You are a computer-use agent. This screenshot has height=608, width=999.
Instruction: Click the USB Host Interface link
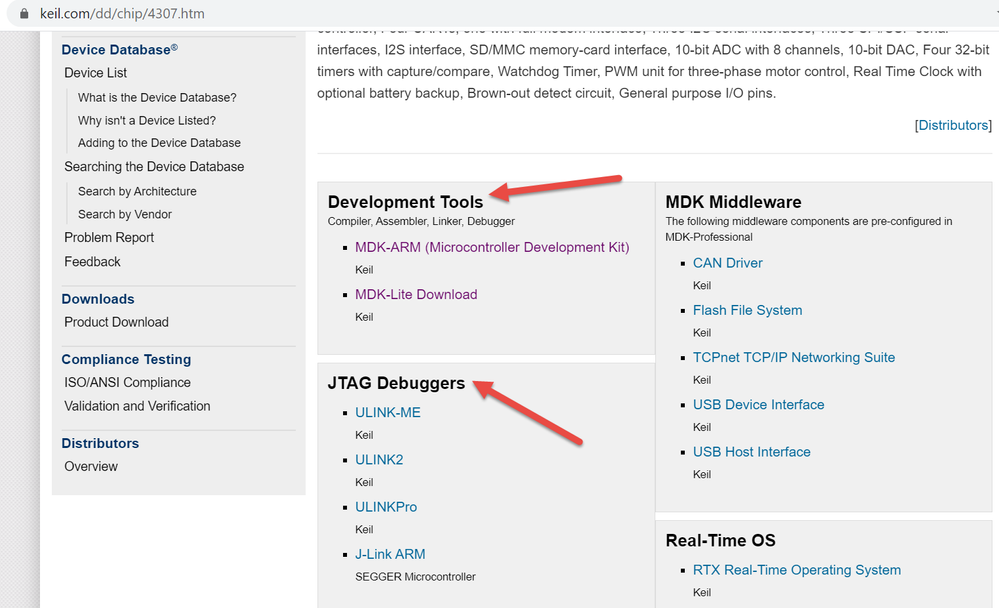pos(752,452)
